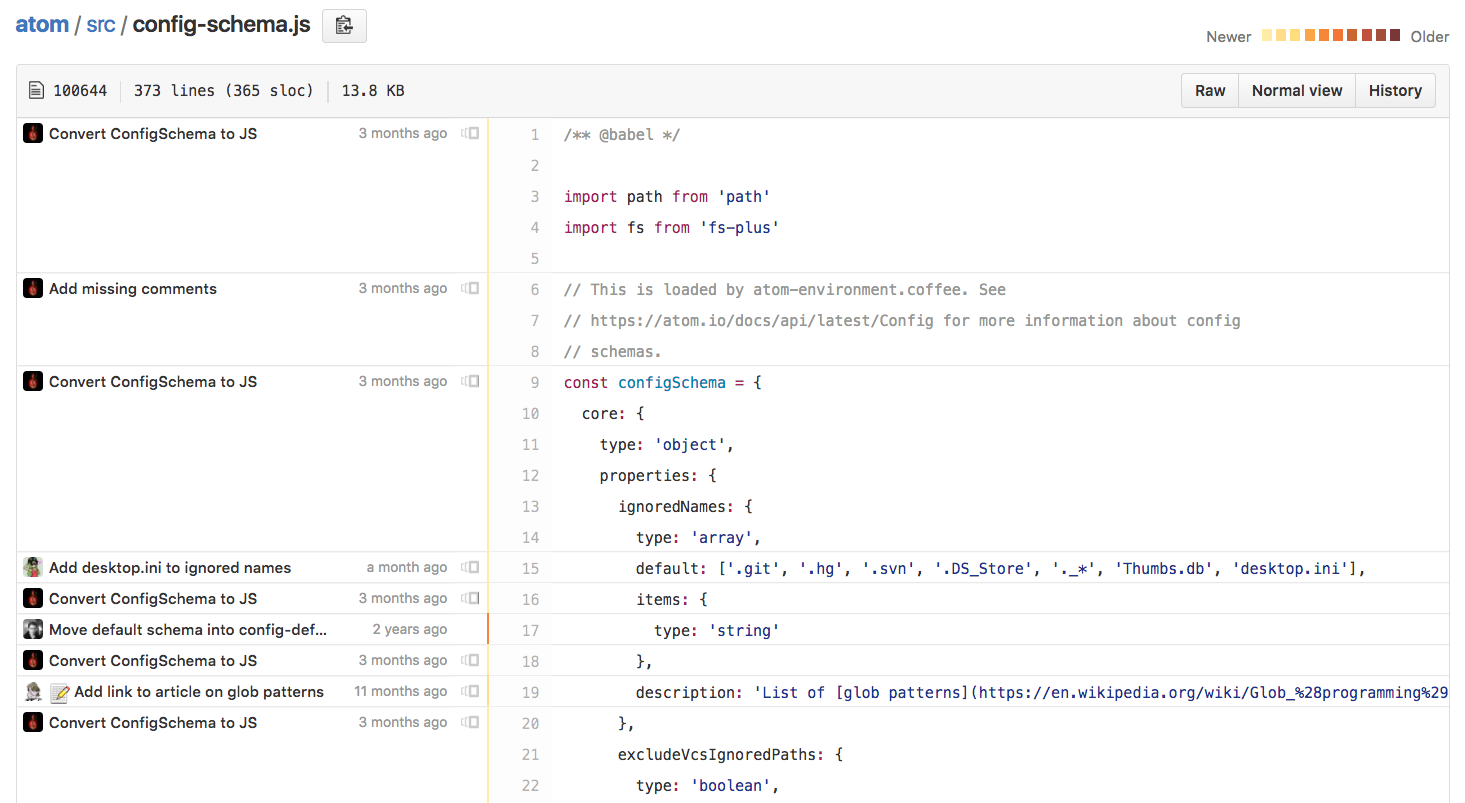Open 'Add desktop.ini to ignored names' commit
This screenshot has height=803, width=1465.
(x=170, y=567)
